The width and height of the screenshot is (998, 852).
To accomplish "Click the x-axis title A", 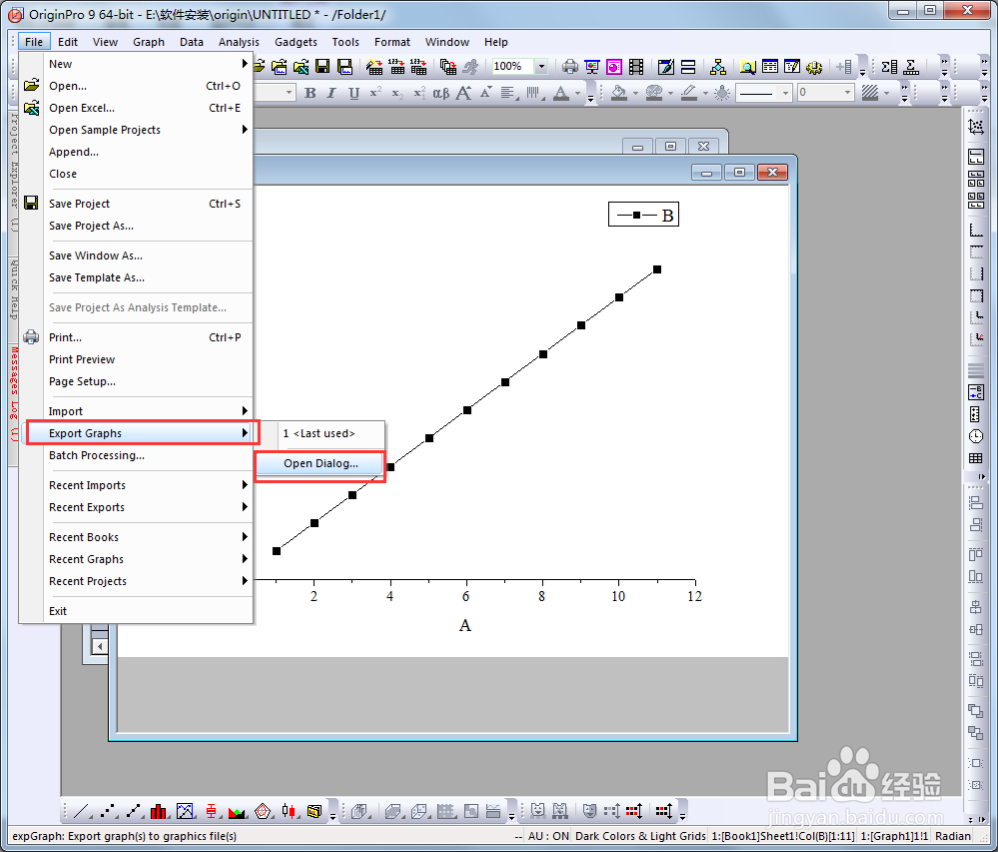I will pos(465,625).
